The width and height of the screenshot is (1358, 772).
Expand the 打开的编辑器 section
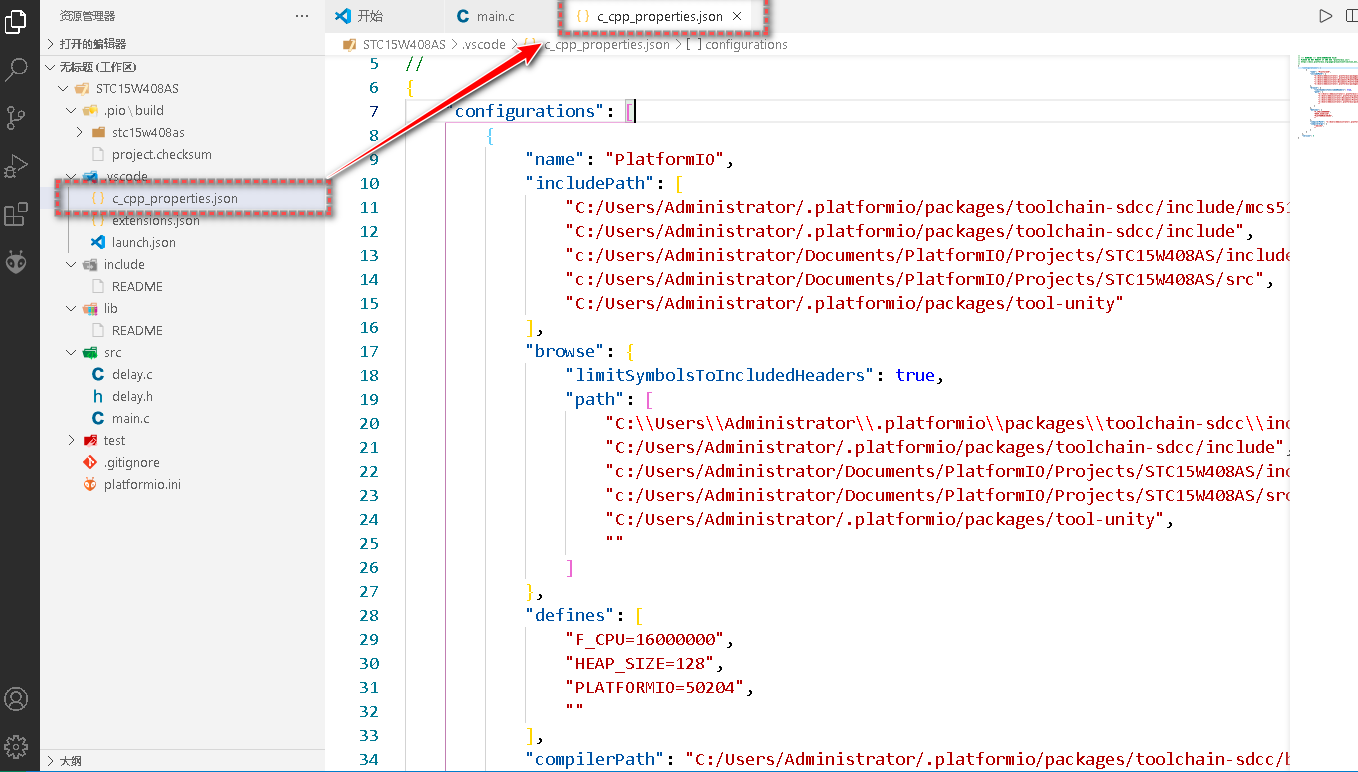pyautogui.click(x=182, y=44)
